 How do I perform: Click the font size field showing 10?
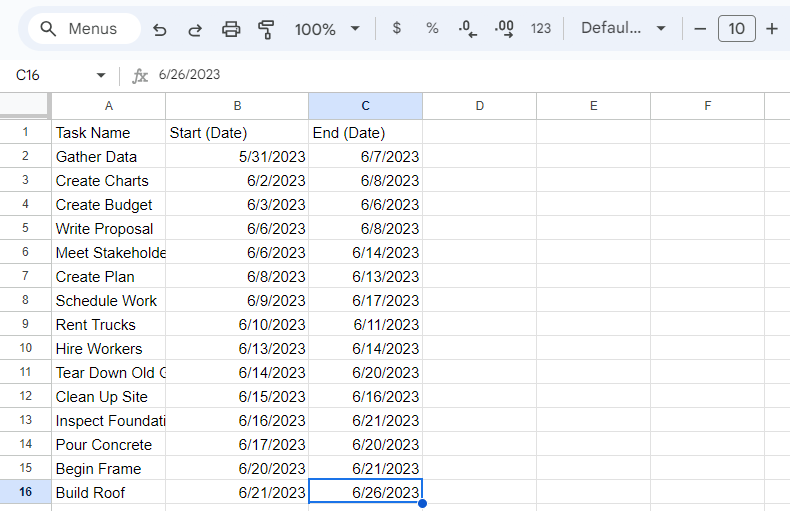(x=736, y=29)
